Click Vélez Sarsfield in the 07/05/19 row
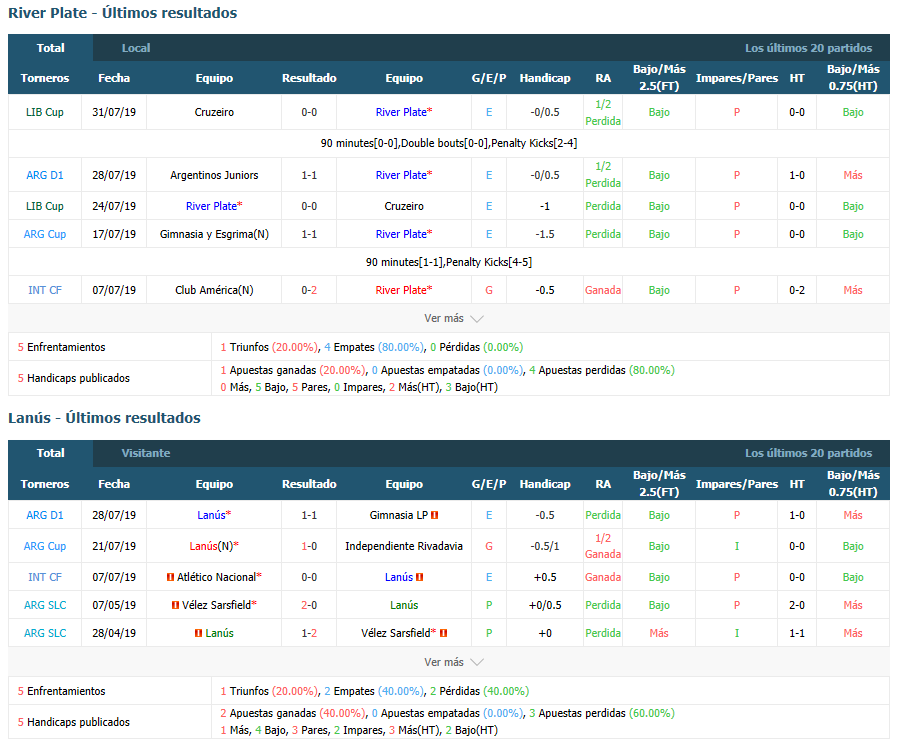 (216, 605)
